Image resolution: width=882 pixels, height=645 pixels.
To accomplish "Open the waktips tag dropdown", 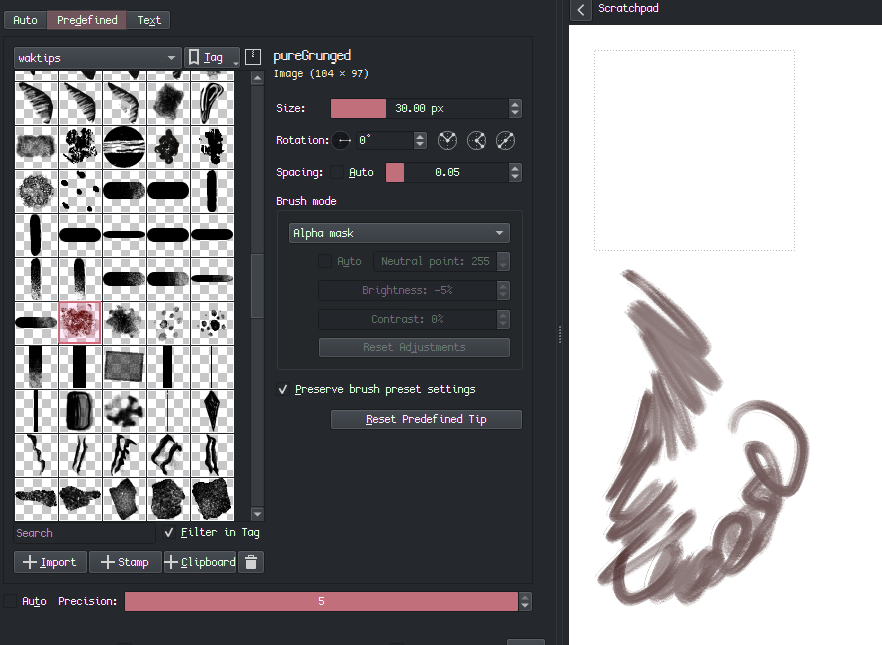I will point(97,58).
